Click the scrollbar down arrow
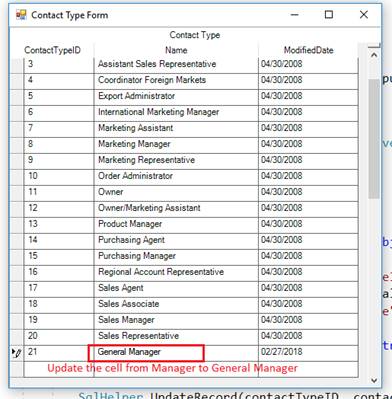This screenshot has width=392, height=399. click(374, 380)
